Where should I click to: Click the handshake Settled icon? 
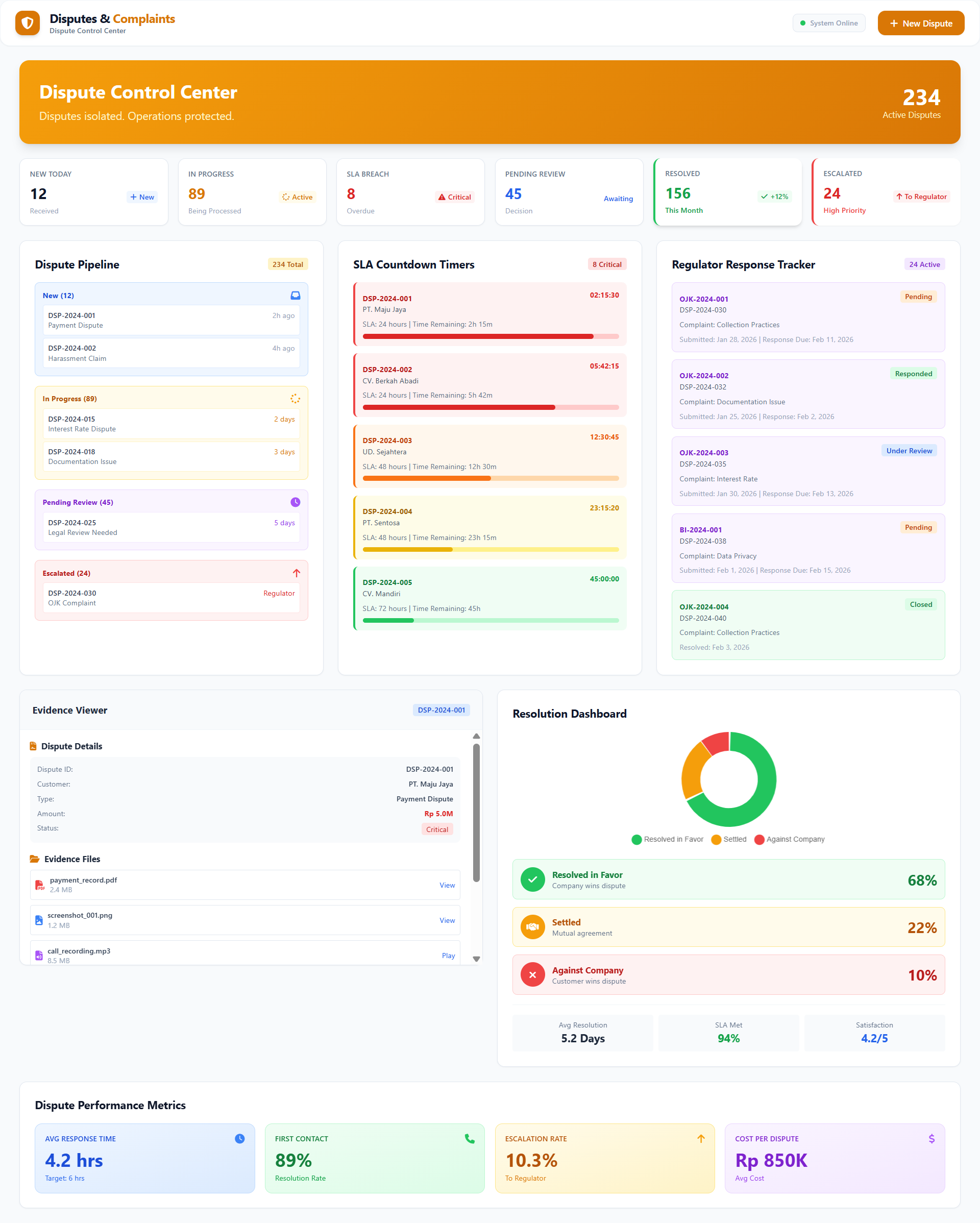(532, 927)
